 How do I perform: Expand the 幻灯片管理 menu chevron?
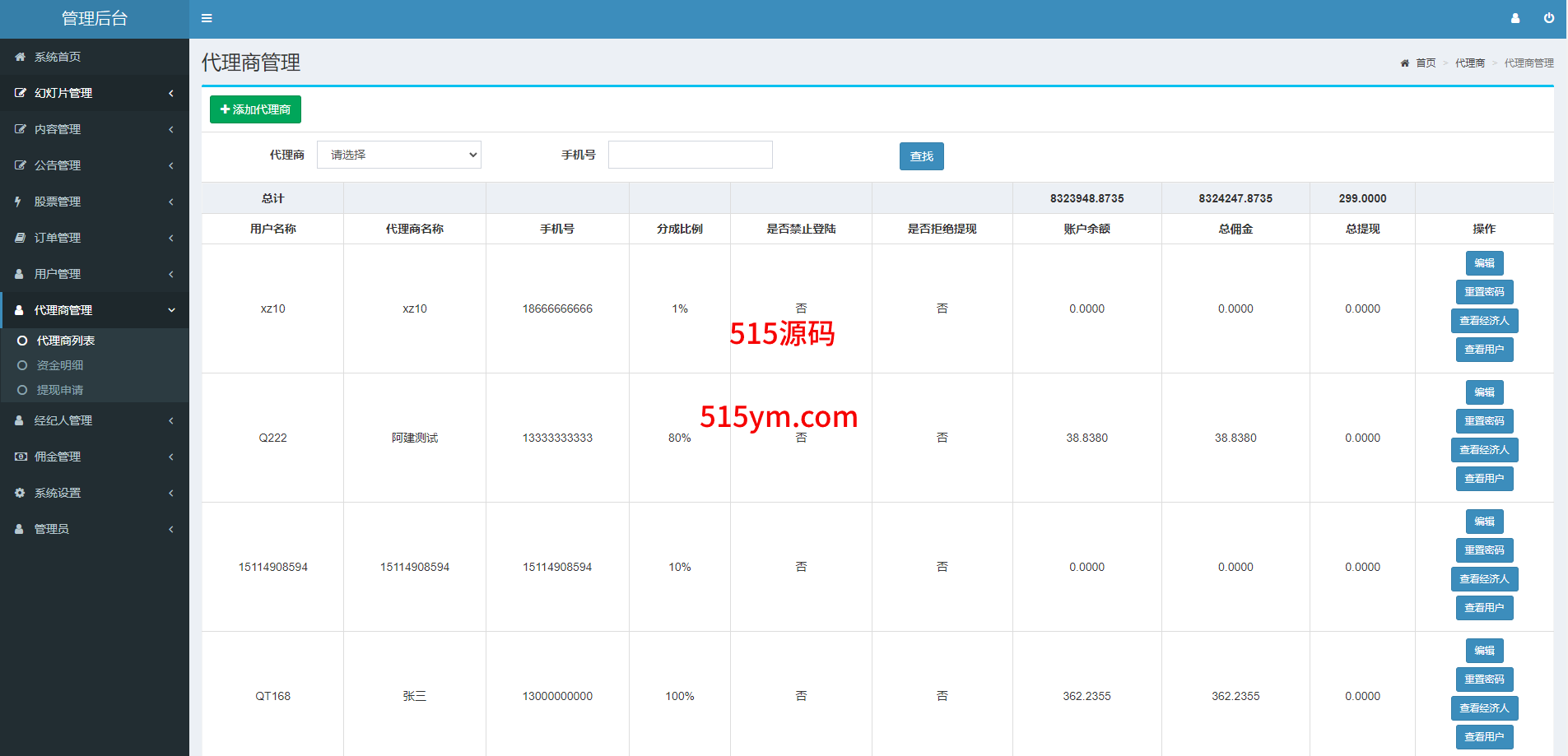(x=171, y=93)
